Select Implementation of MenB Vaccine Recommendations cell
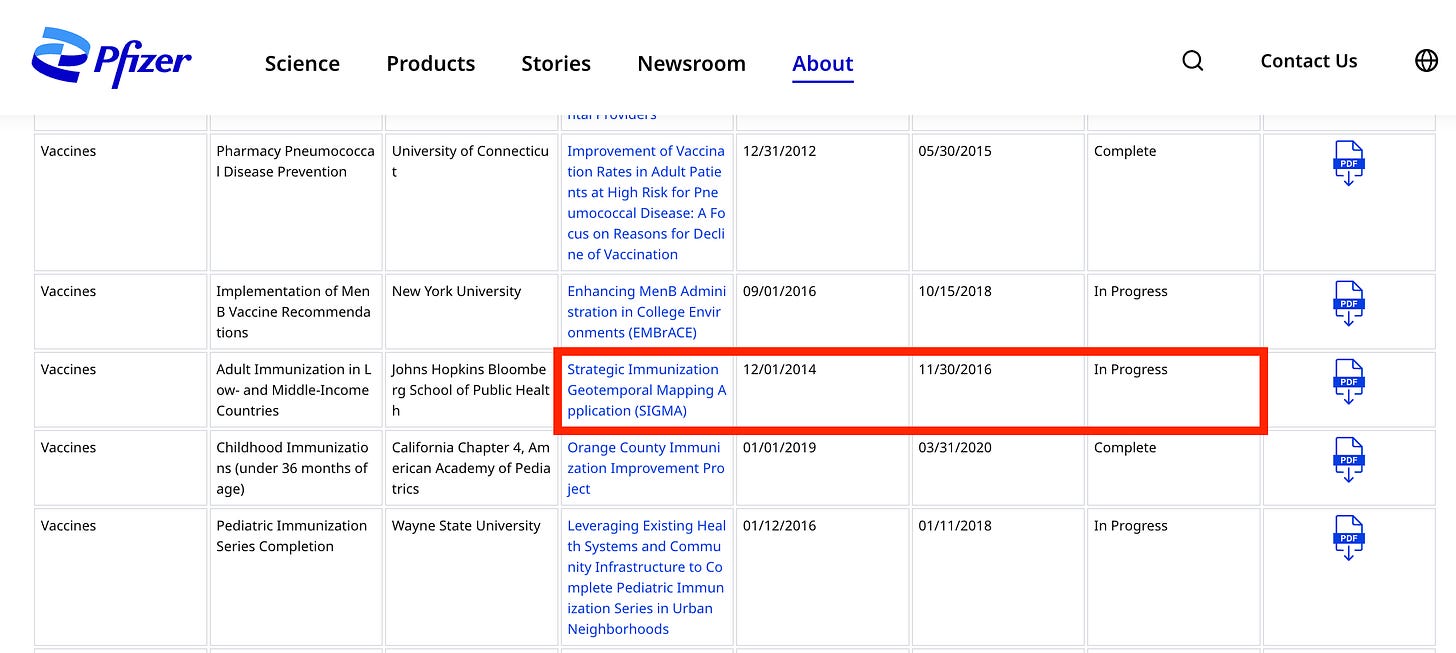The image size is (1456, 653). click(295, 311)
